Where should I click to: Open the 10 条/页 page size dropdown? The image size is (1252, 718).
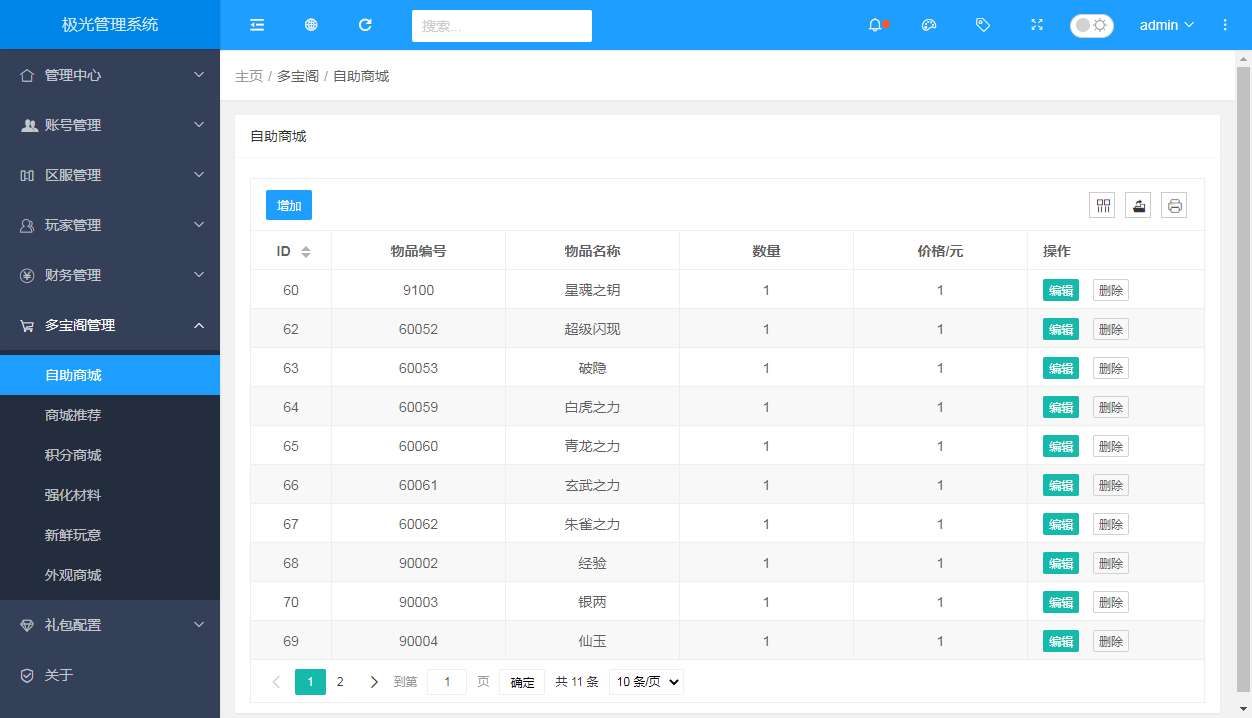pos(646,682)
